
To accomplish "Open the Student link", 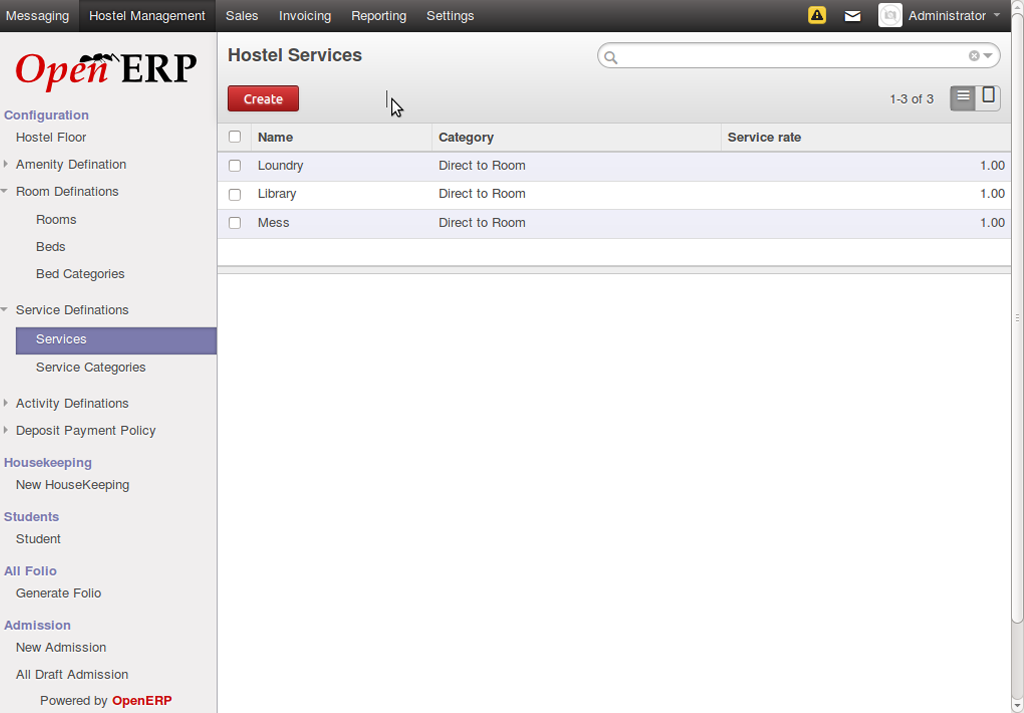I will 38,539.
